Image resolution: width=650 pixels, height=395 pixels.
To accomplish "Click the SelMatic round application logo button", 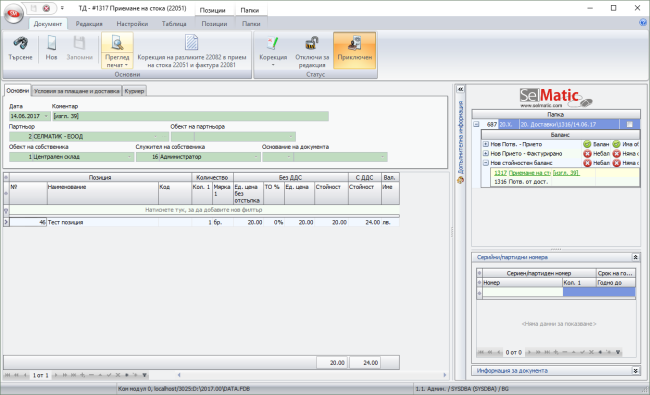I will pos(14,13).
